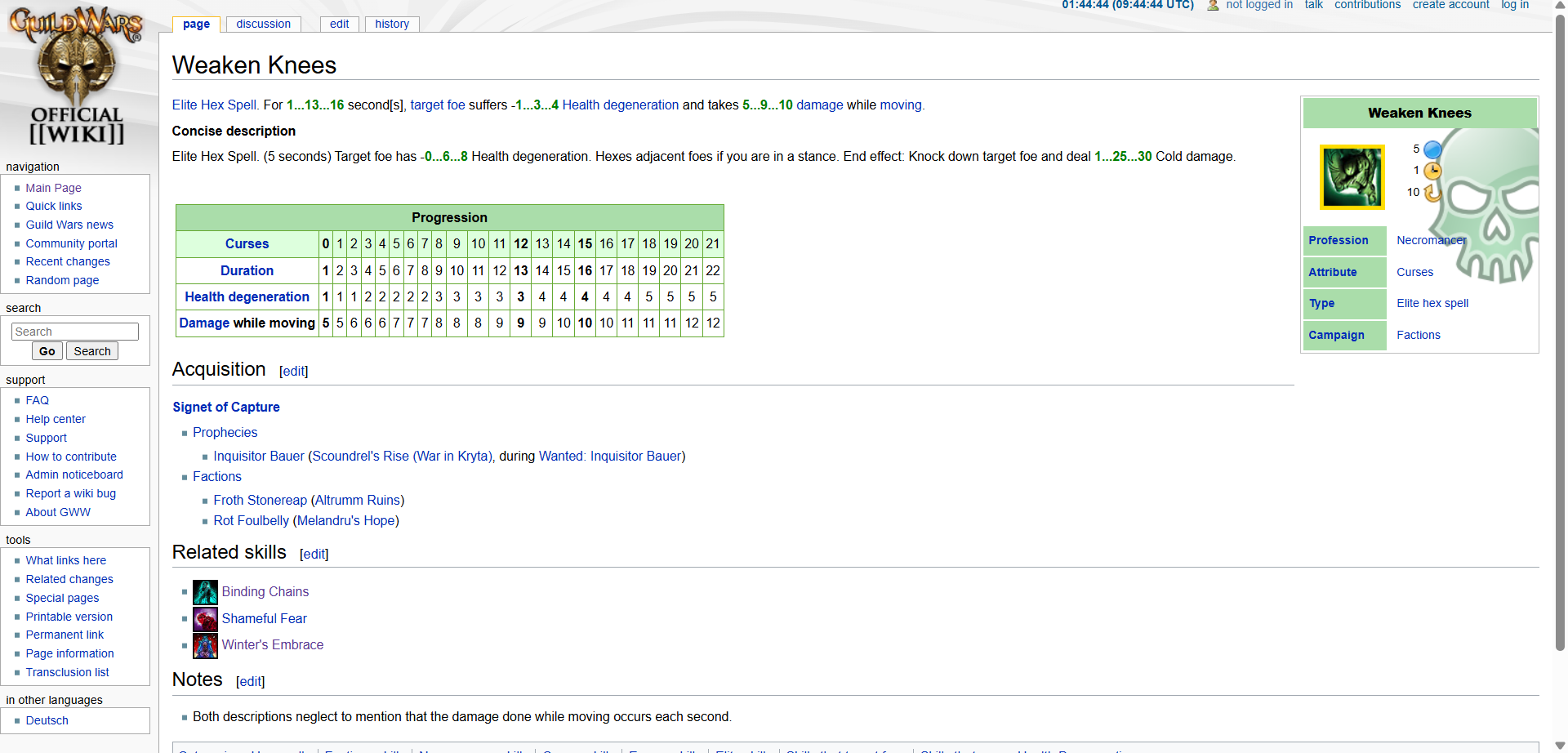1568x753 pixels.
Task: Open the Weaken Knees skill icon image
Action: pyautogui.click(x=1352, y=177)
